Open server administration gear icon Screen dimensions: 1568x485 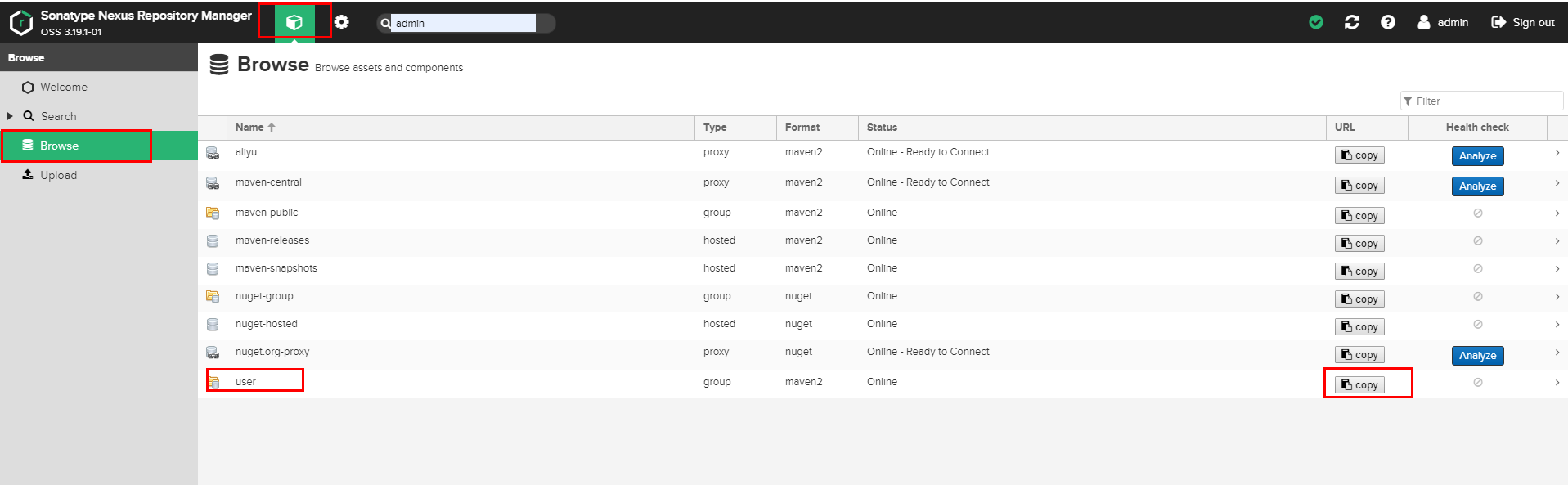342,22
